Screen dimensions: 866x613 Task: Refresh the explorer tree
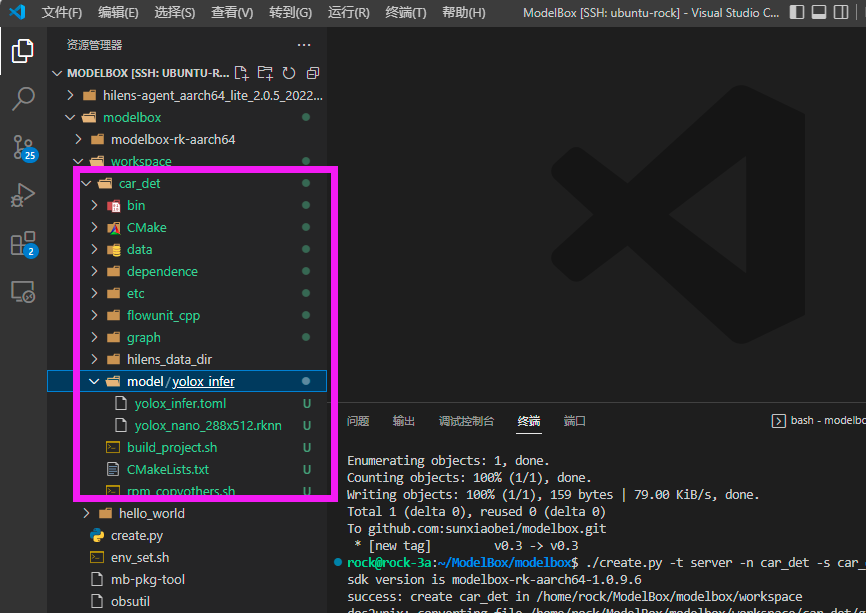click(289, 73)
